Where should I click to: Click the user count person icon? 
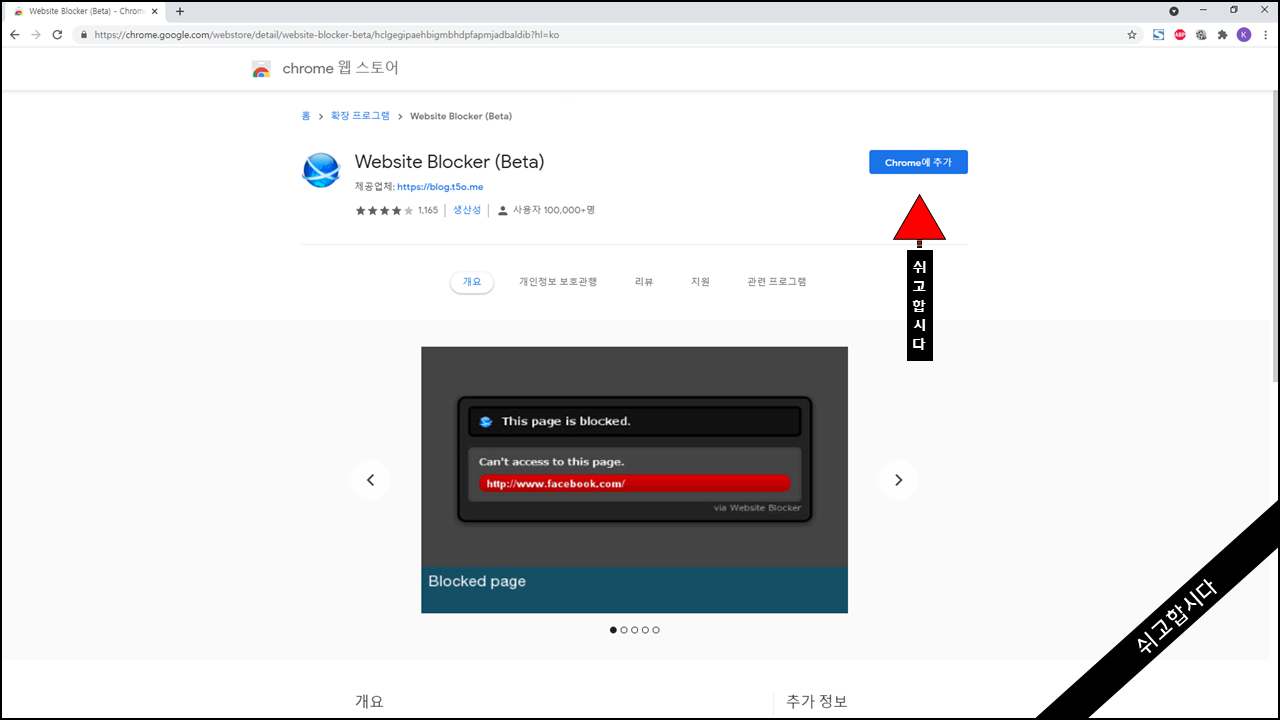pyautogui.click(x=503, y=210)
